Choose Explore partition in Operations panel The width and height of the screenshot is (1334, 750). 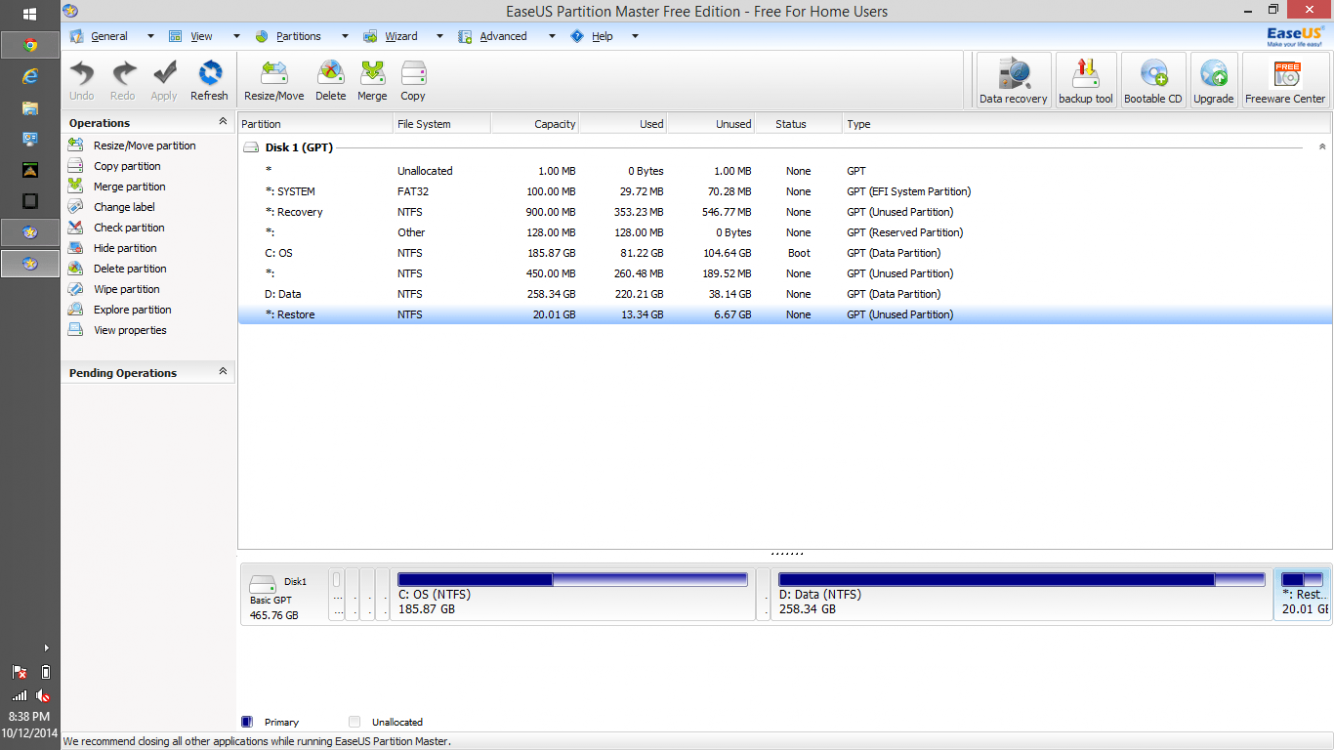[x=120, y=309]
